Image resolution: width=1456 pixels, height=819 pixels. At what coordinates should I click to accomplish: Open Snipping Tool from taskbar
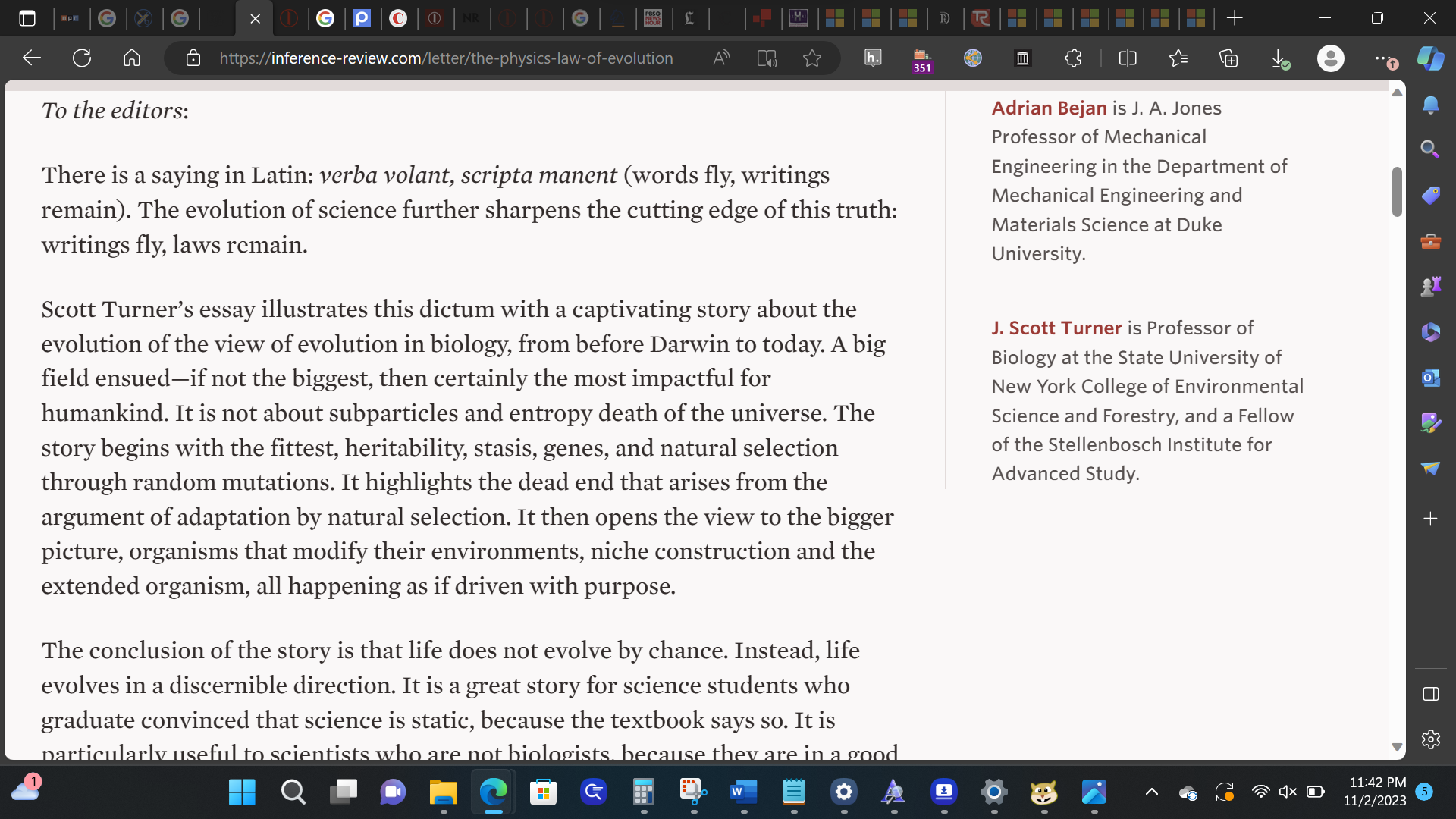(693, 792)
